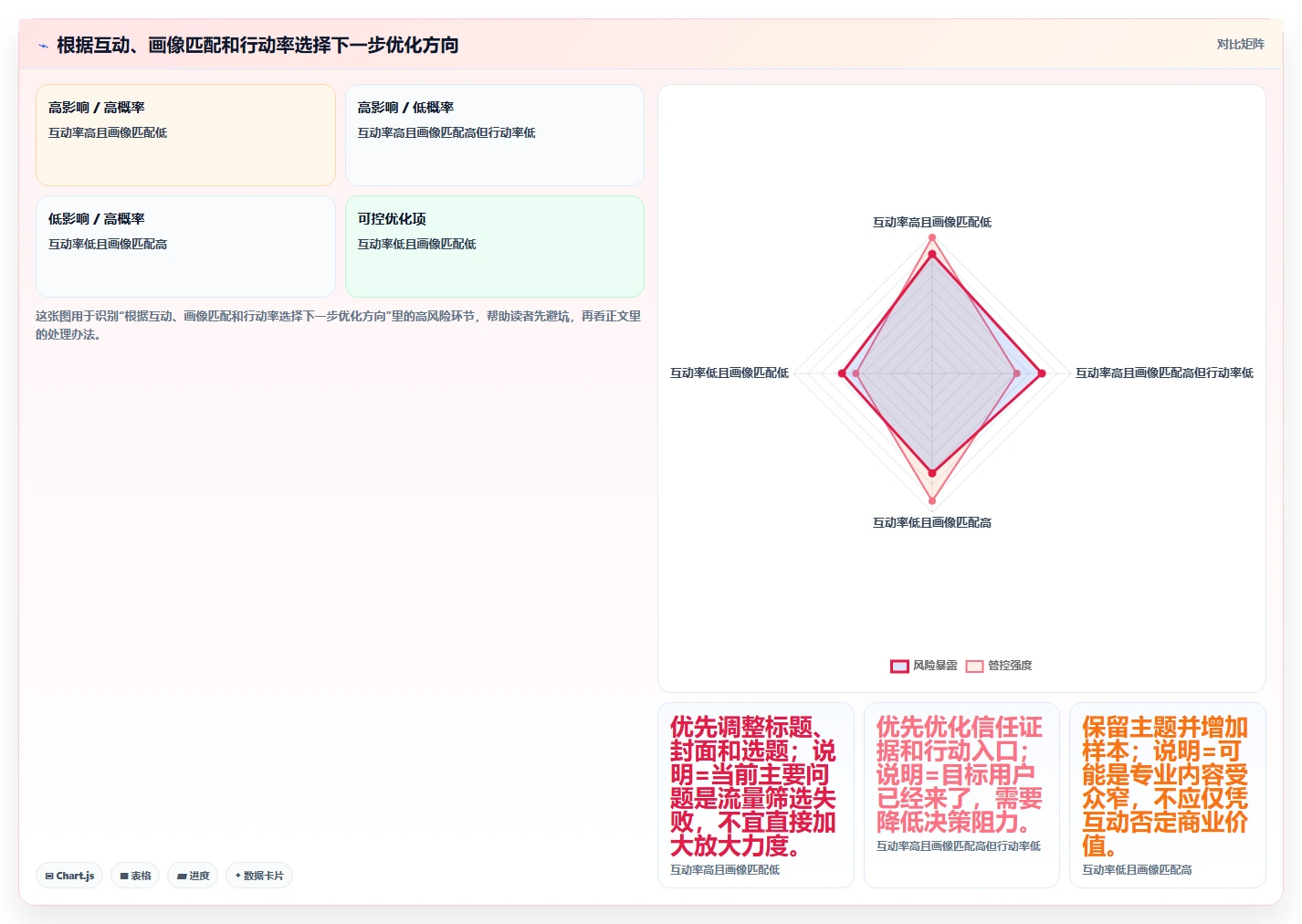Click the 风险暴露 data point on the top axis

click(932, 256)
